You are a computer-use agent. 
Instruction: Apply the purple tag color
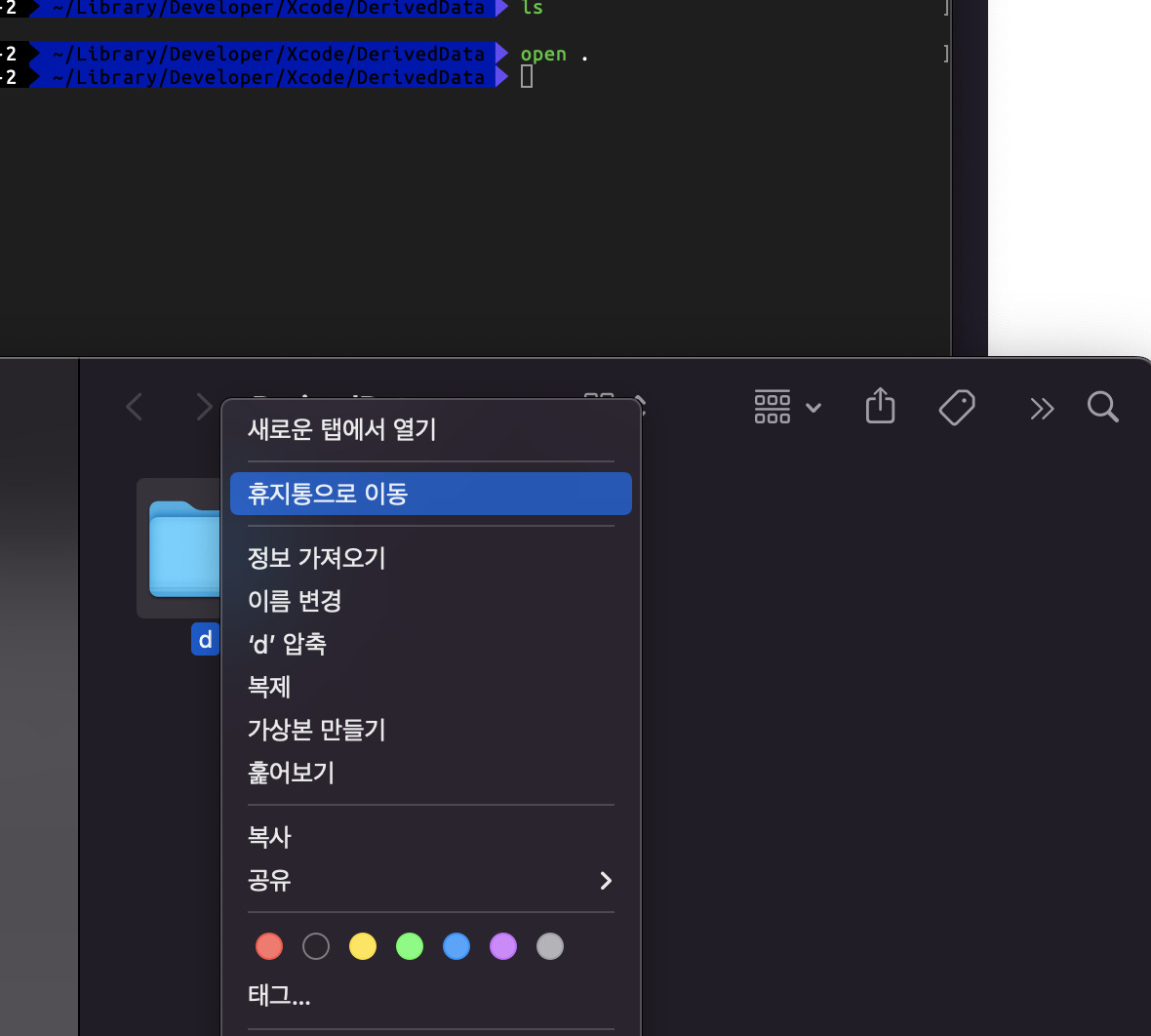(x=503, y=946)
